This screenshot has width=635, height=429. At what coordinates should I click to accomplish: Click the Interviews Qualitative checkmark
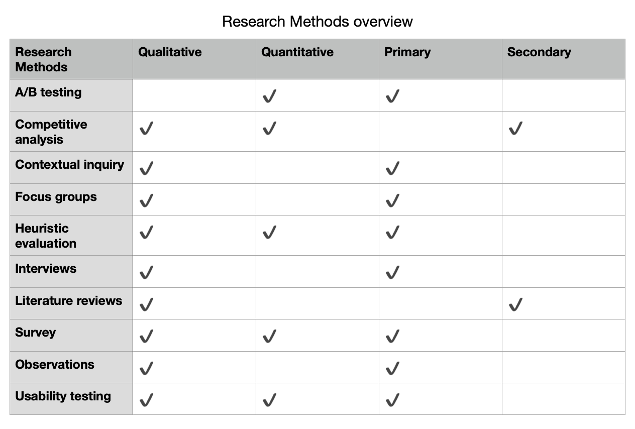(x=146, y=272)
